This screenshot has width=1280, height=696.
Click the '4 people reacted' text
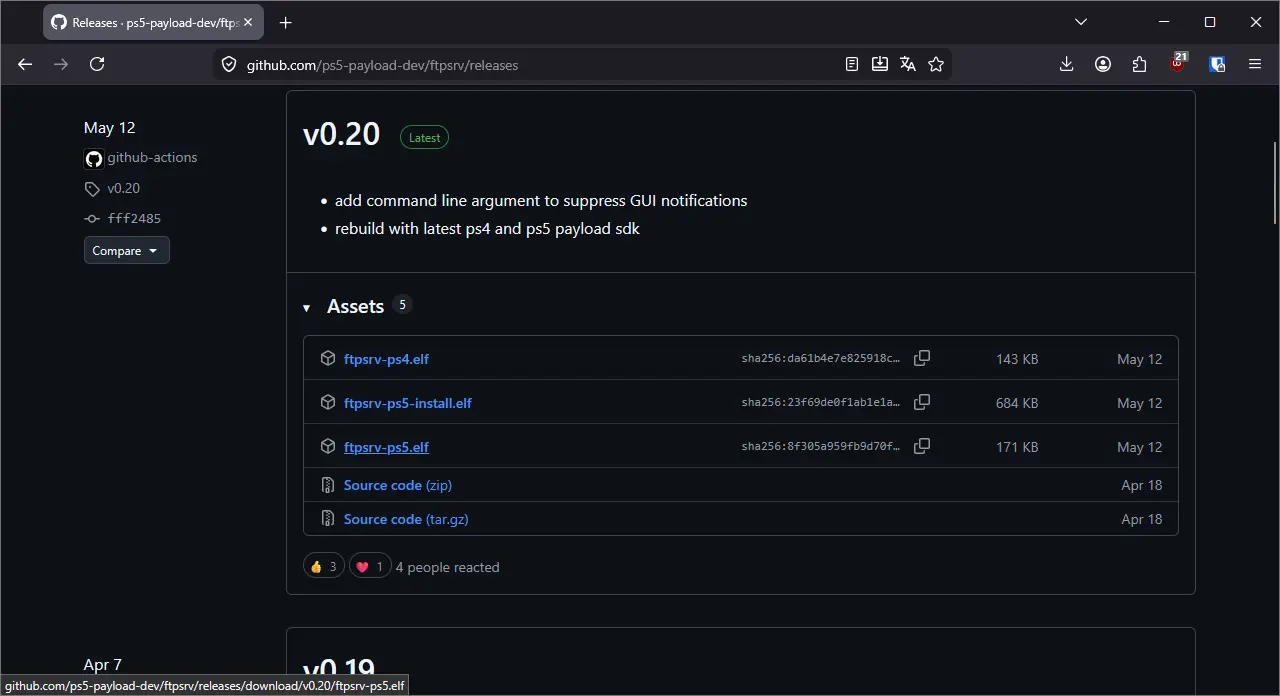click(x=447, y=567)
